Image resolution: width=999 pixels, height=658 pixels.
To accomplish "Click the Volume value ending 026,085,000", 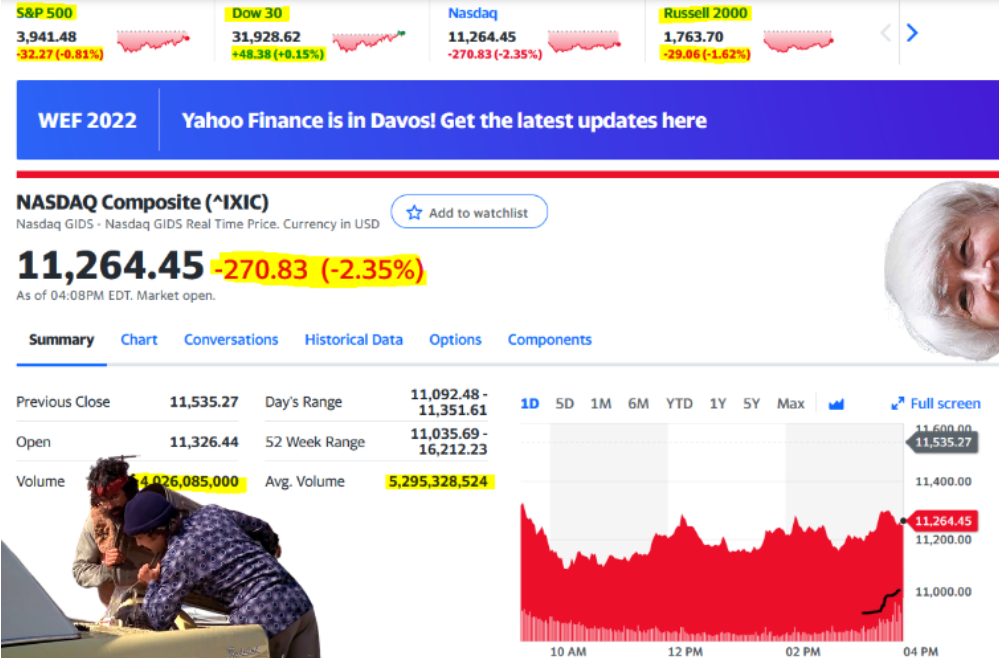I will (x=189, y=482).
